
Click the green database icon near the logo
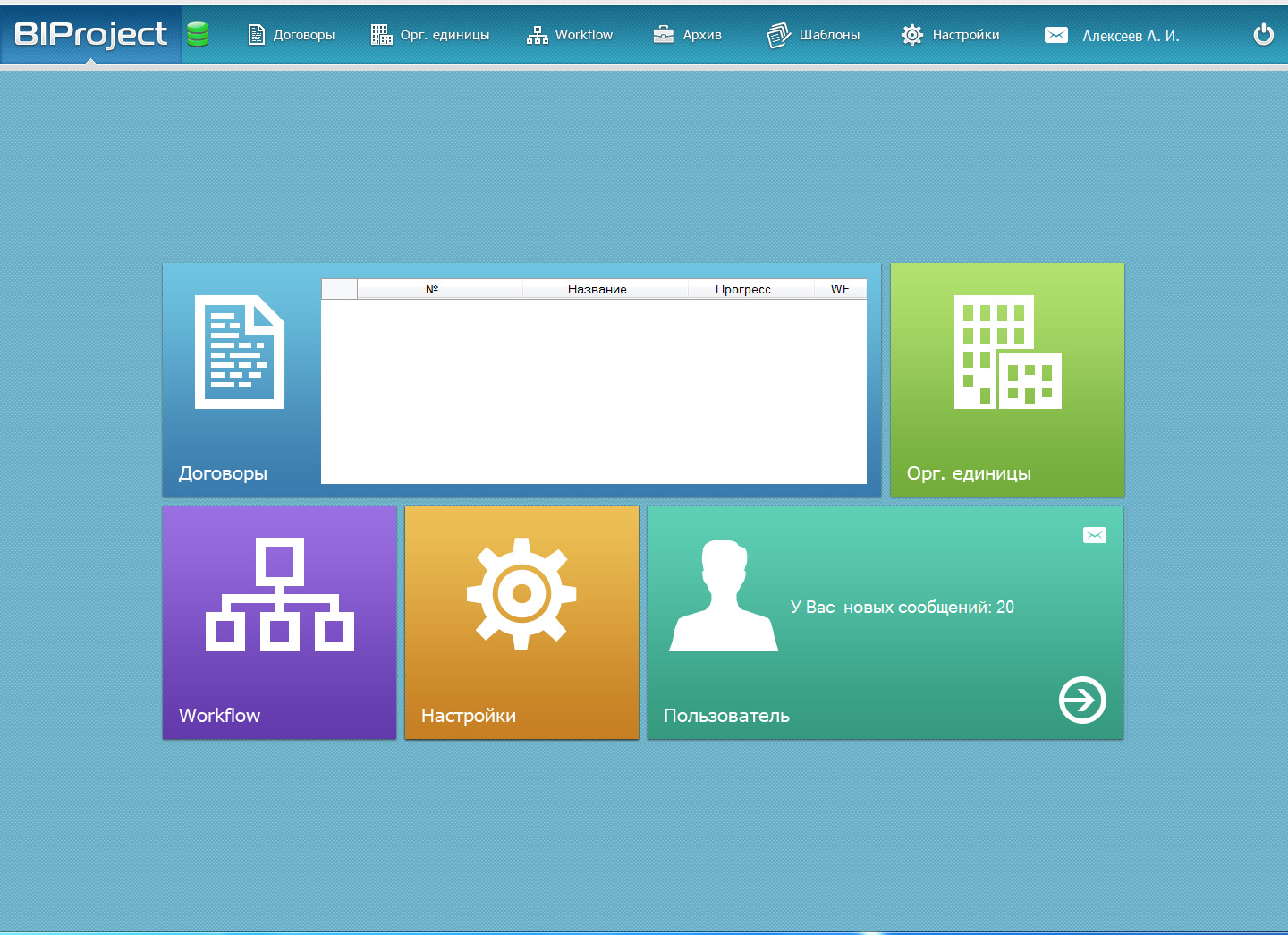198,34
